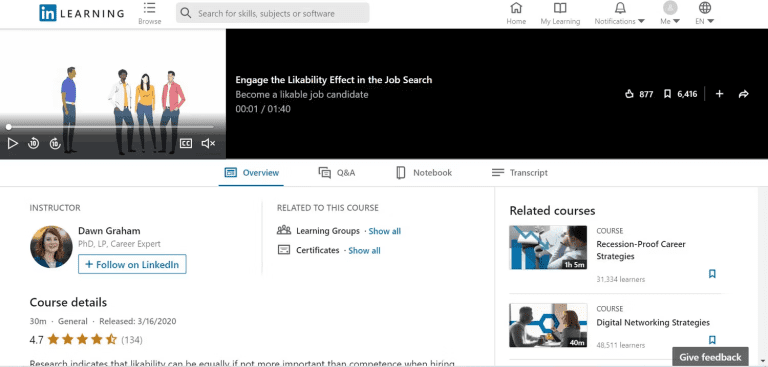Image resolution: width=768 pixels, height=367 pixels.
Task: Open My Learning book icon
Action: click(x=560, y=8)
